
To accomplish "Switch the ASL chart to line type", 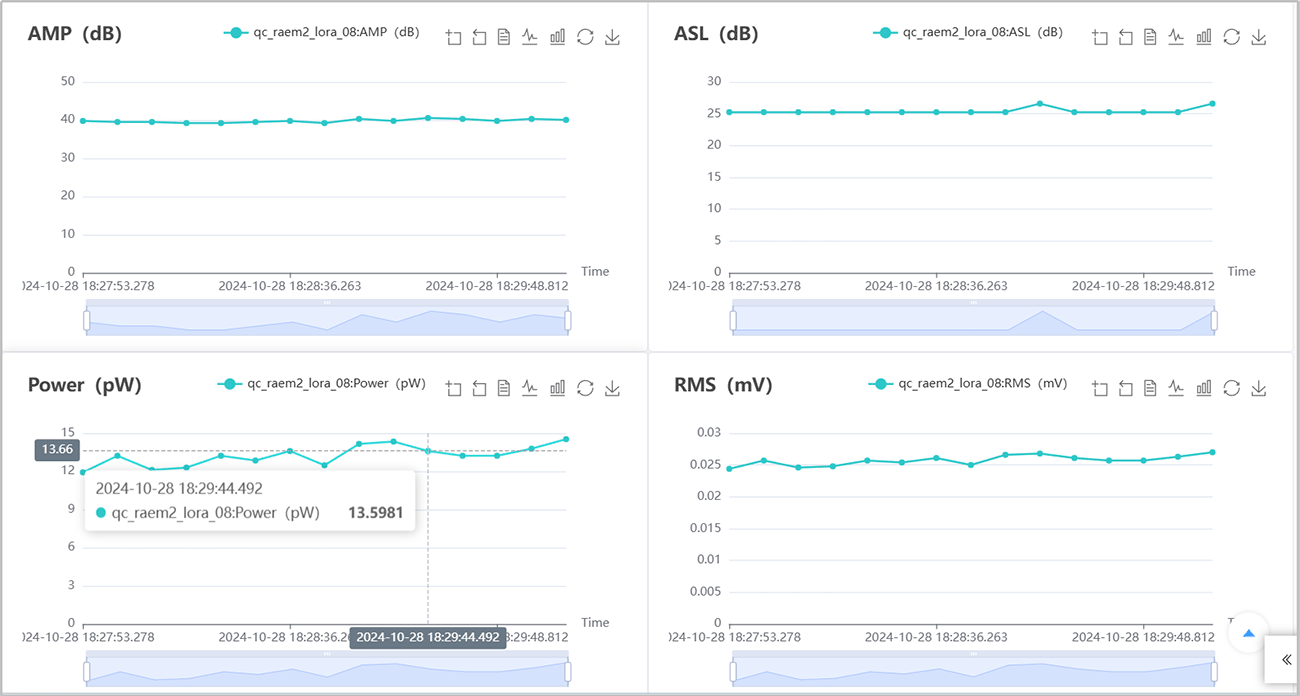I will (1176, 37).
